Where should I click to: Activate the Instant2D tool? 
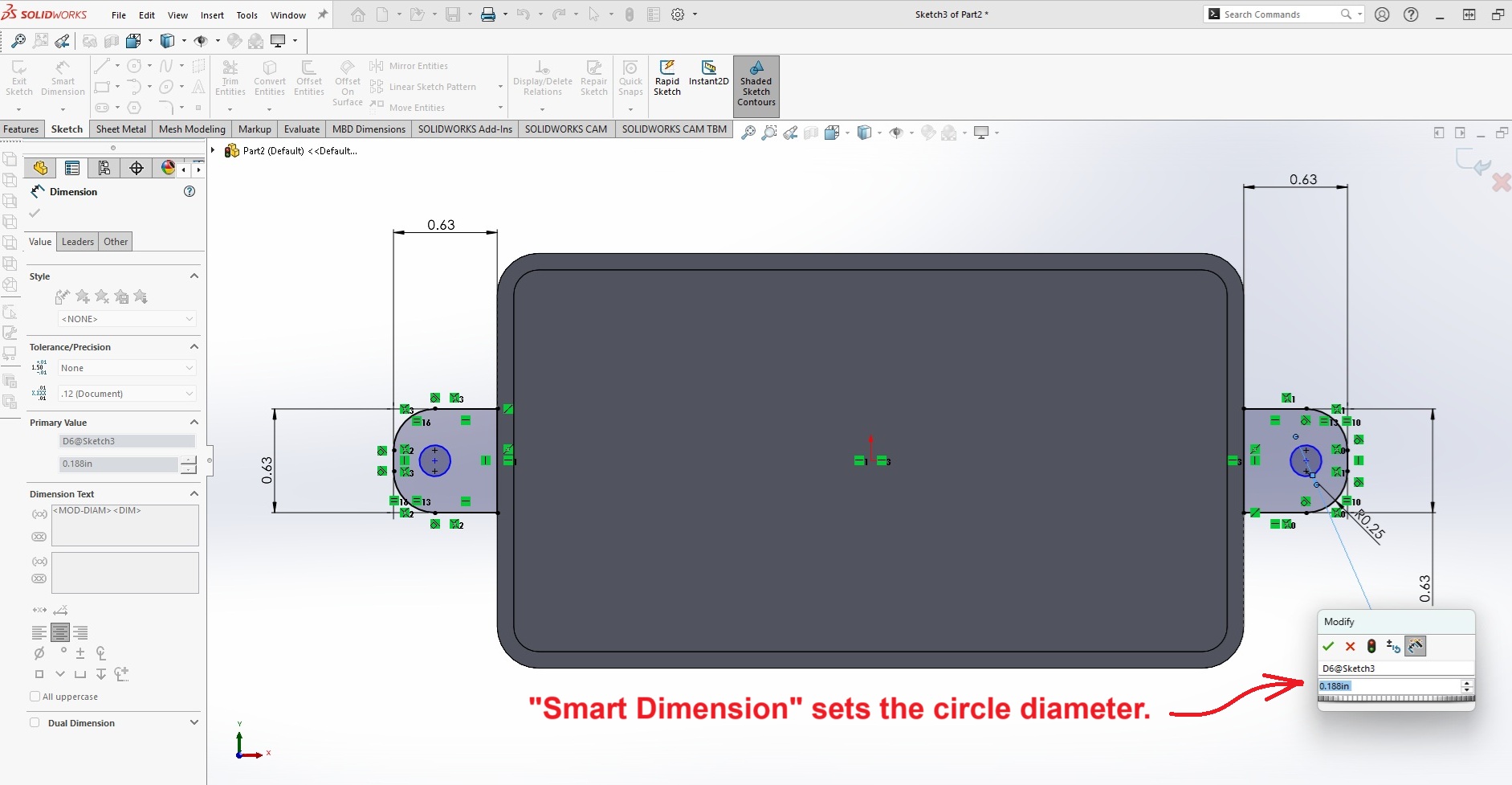point(708,72)
